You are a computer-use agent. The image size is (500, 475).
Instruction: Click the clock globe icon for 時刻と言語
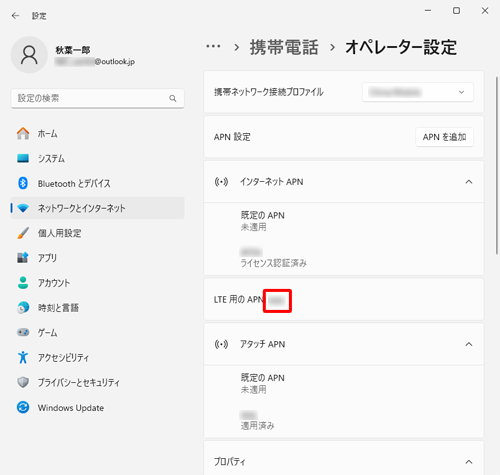pyautogui.click(x=23, y=307)
